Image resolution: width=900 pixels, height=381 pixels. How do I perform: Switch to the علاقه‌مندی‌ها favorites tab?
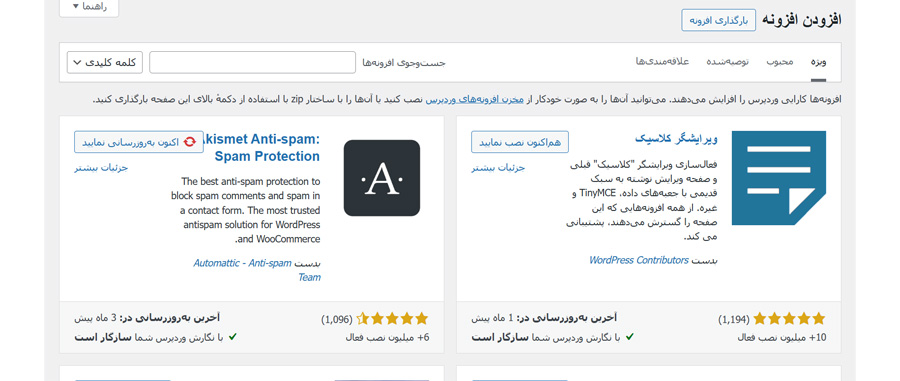click(662, 62)
